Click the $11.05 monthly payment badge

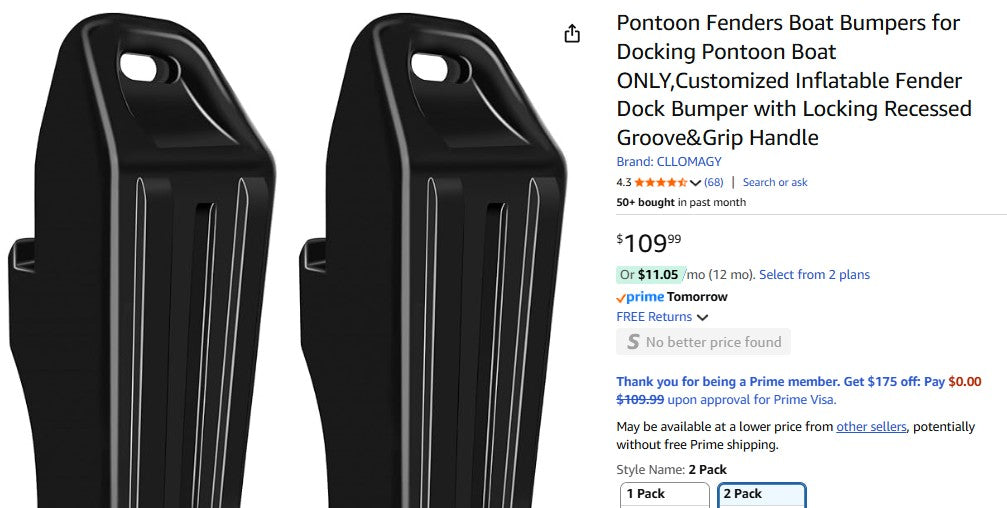coord(648,274)
